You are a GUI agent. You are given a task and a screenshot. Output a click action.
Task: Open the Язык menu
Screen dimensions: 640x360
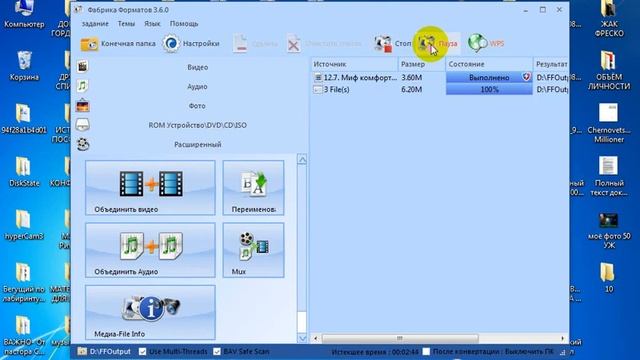(x=152, y=24)
